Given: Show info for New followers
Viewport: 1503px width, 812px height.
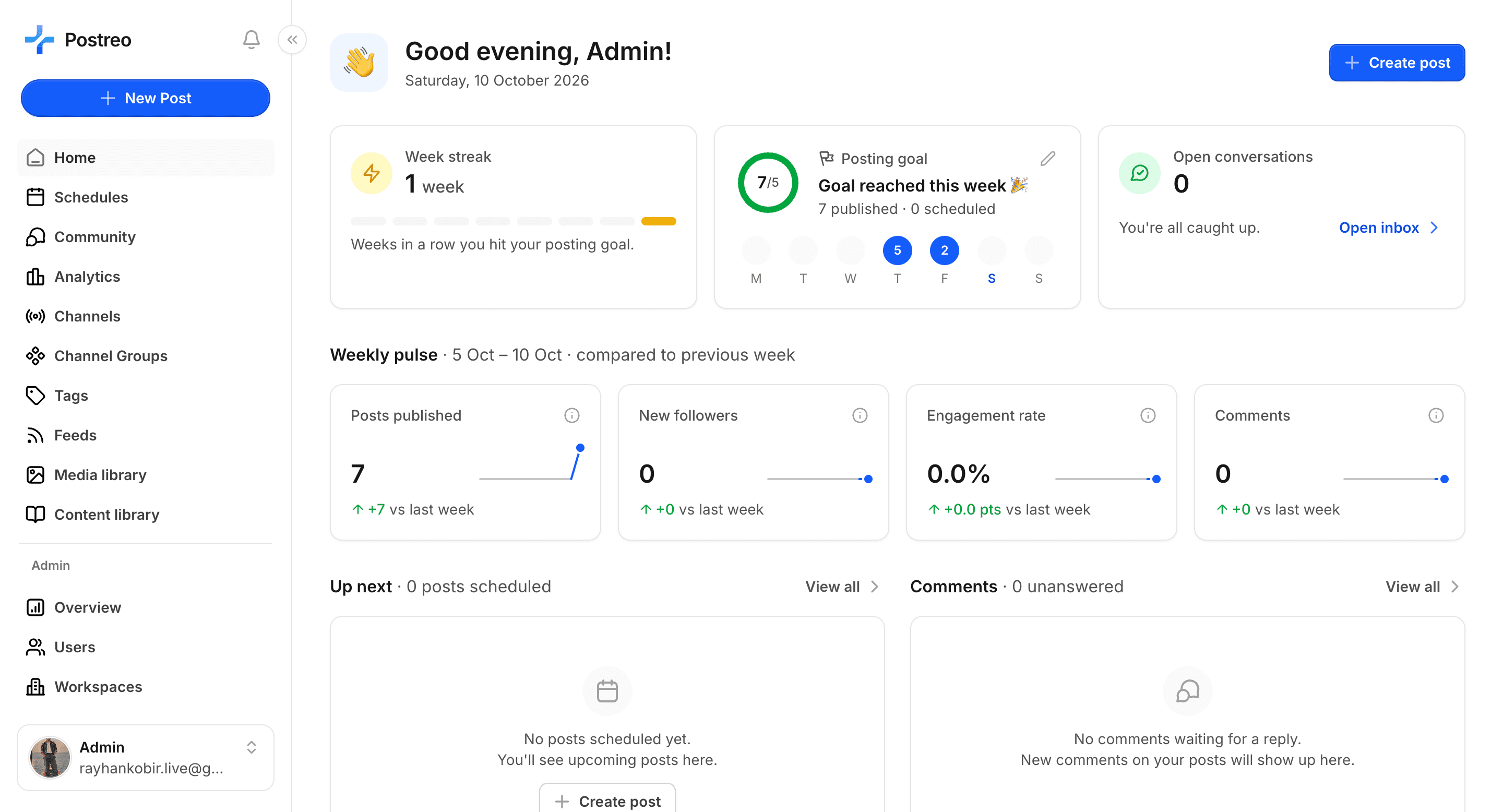Looking at the screenshot, I should pos(860,415).
